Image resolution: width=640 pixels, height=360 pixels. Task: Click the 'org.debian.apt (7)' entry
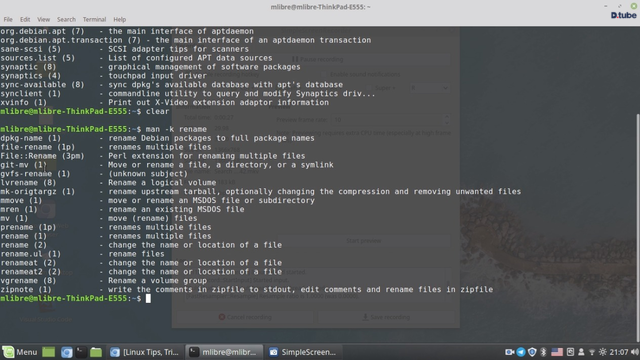[x=127, y=31]
